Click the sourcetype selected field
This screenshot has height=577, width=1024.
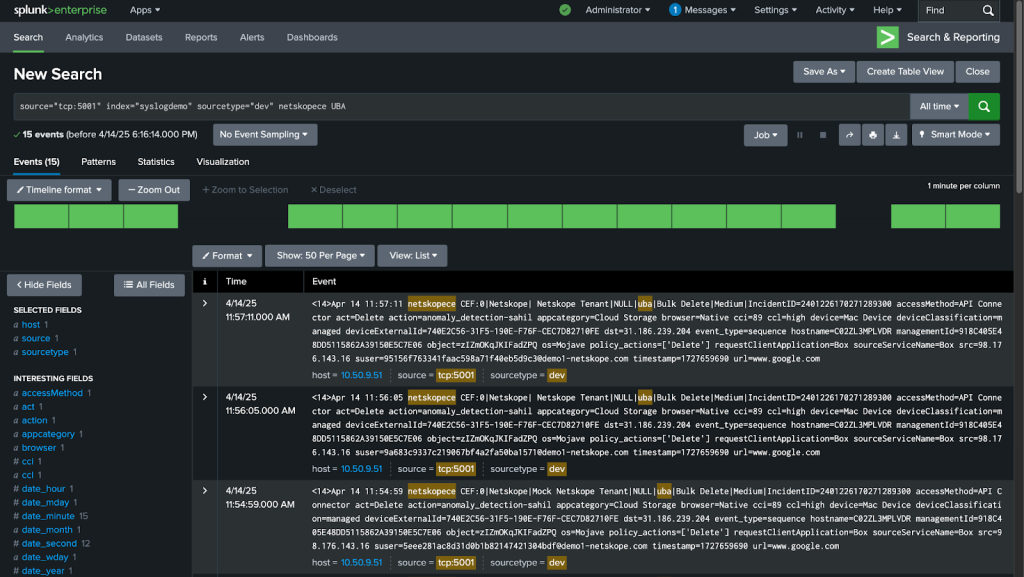(x=45, y=352)
